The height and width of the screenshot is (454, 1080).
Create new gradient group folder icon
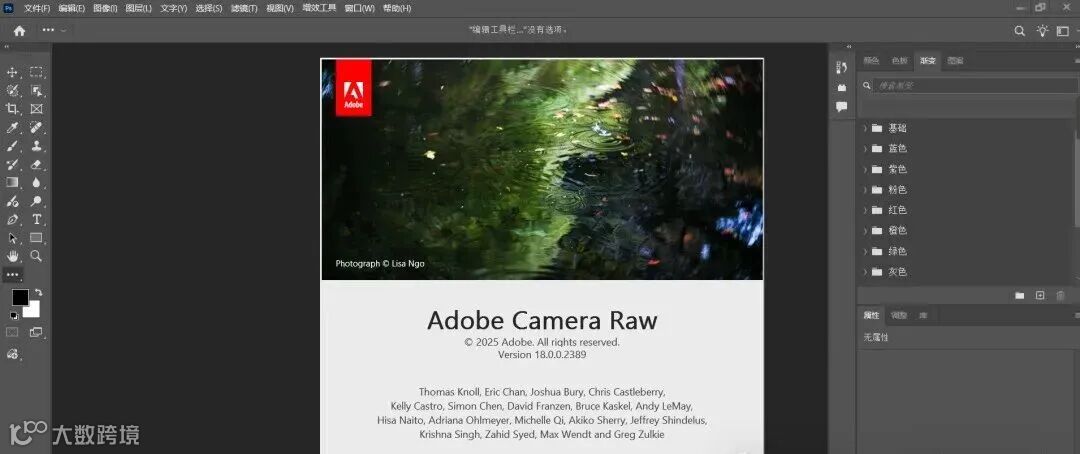[x=1019, y=296]
